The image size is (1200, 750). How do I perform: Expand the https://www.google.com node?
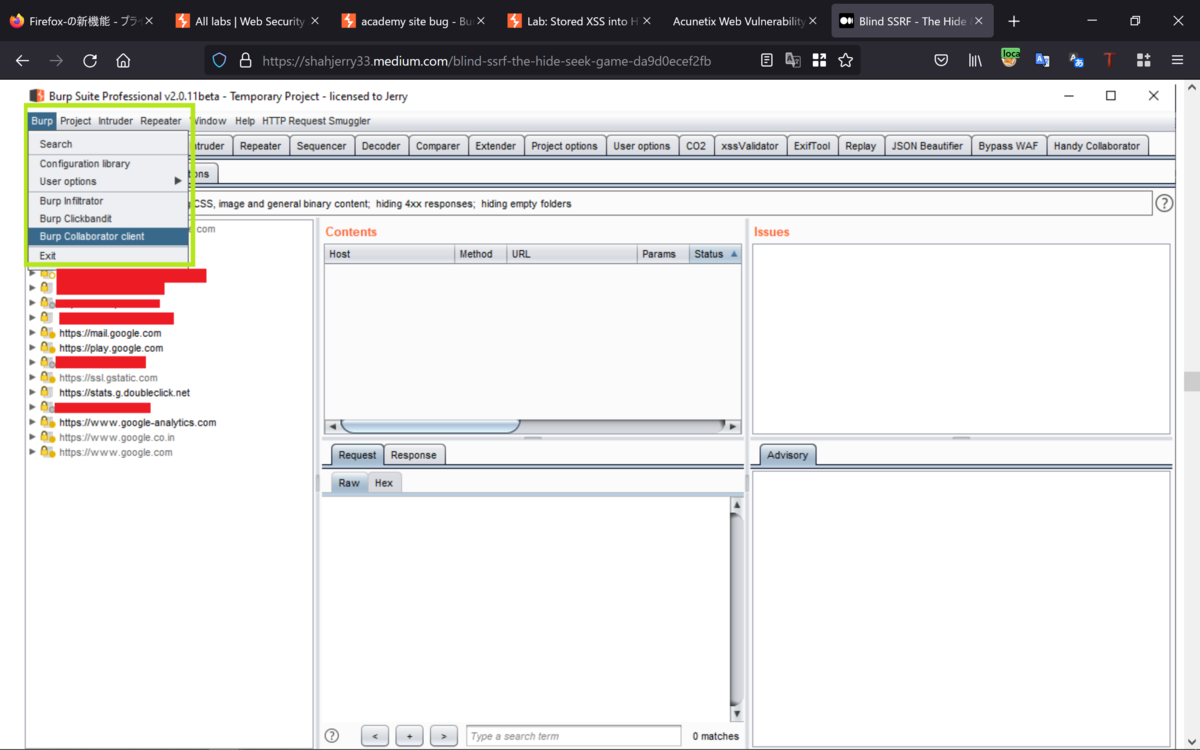[32, 452]
